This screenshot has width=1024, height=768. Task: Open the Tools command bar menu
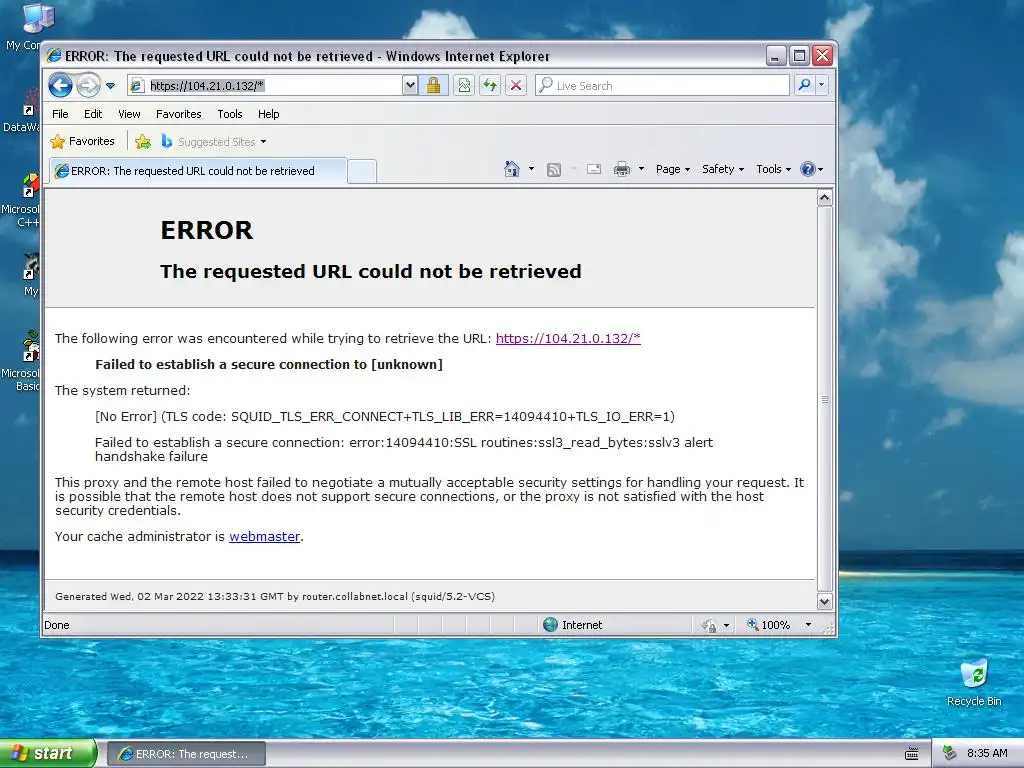pos(773,169)
